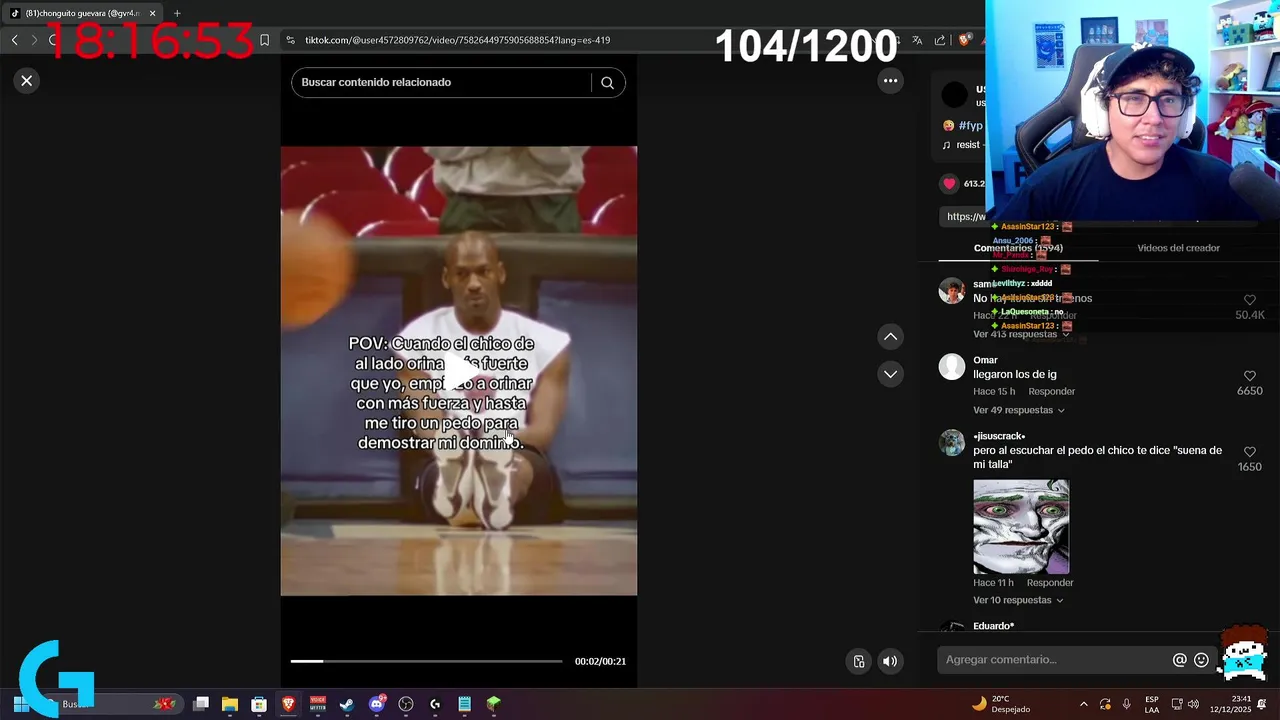The height and width of the screenshot is (720, 1280).
Task: Click jisuscrack's profile avatar
Action: tap(952, 443)
